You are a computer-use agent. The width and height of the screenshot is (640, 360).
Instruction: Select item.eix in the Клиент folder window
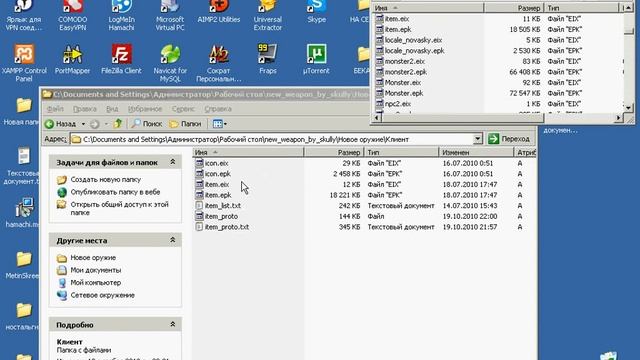tap(217, 184)
